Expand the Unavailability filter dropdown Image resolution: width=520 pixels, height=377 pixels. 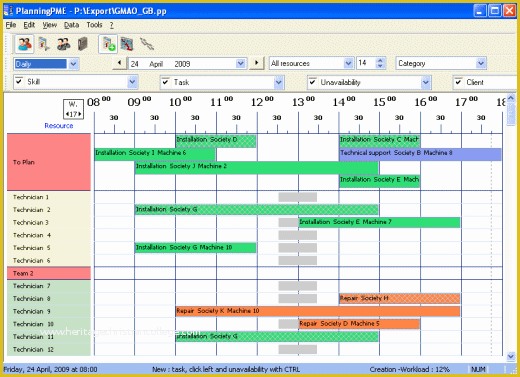pos(425,82)
